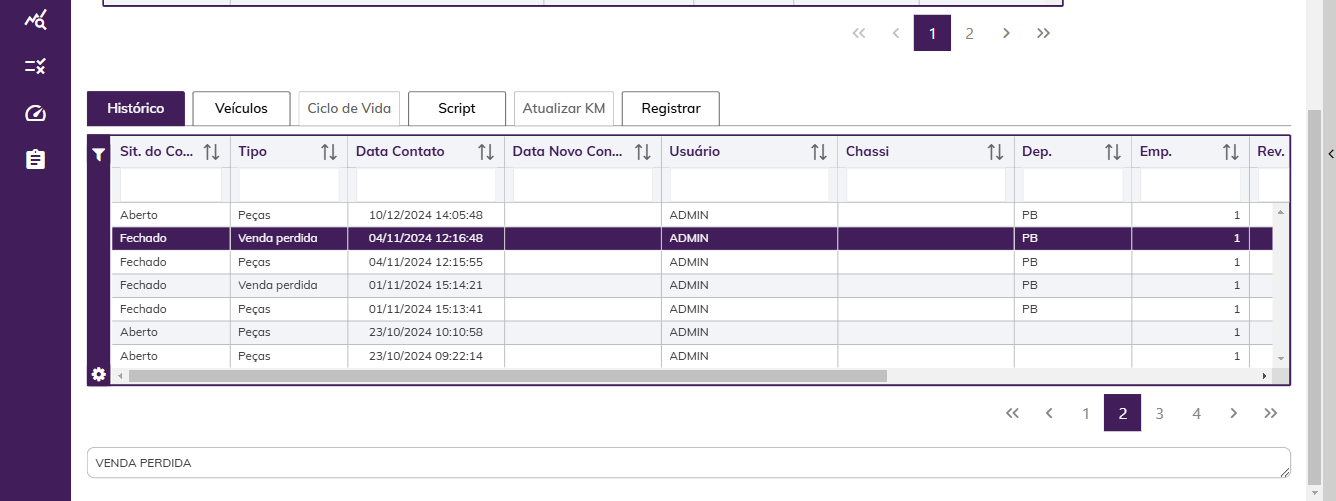Open the chart search icon in sidebar
The width and height of the screenshot is (1336, 501).
coord(35,19)
